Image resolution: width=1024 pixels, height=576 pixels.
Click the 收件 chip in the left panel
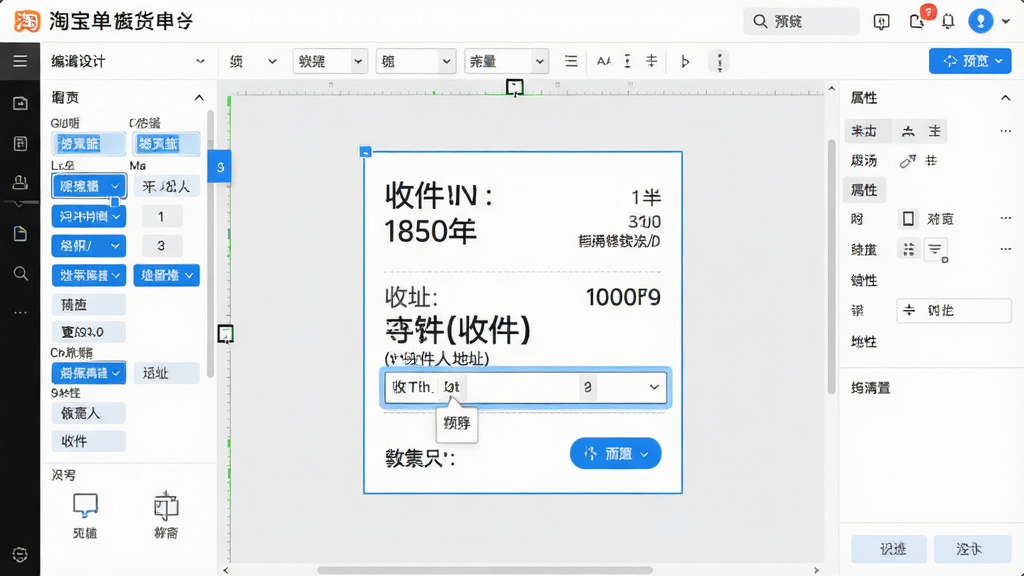click(88, 441)
